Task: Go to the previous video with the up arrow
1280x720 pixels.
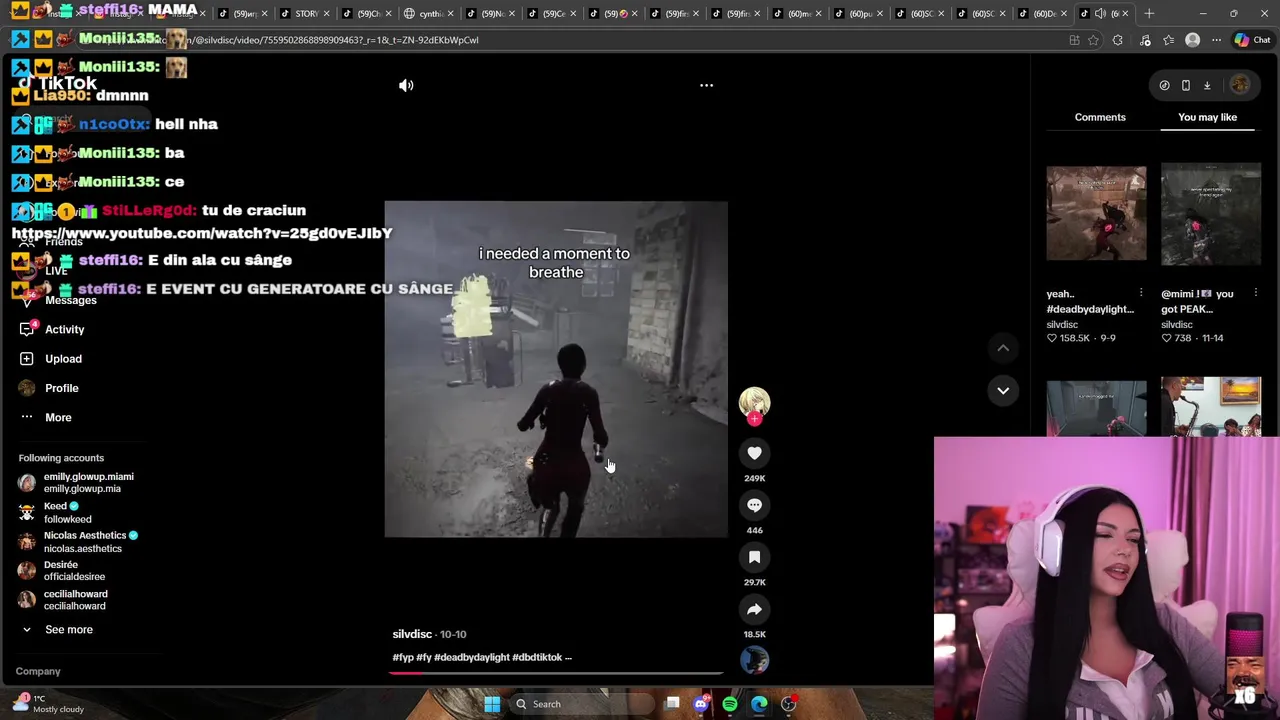Action: pyautogui.click(x=1002, y=348)
